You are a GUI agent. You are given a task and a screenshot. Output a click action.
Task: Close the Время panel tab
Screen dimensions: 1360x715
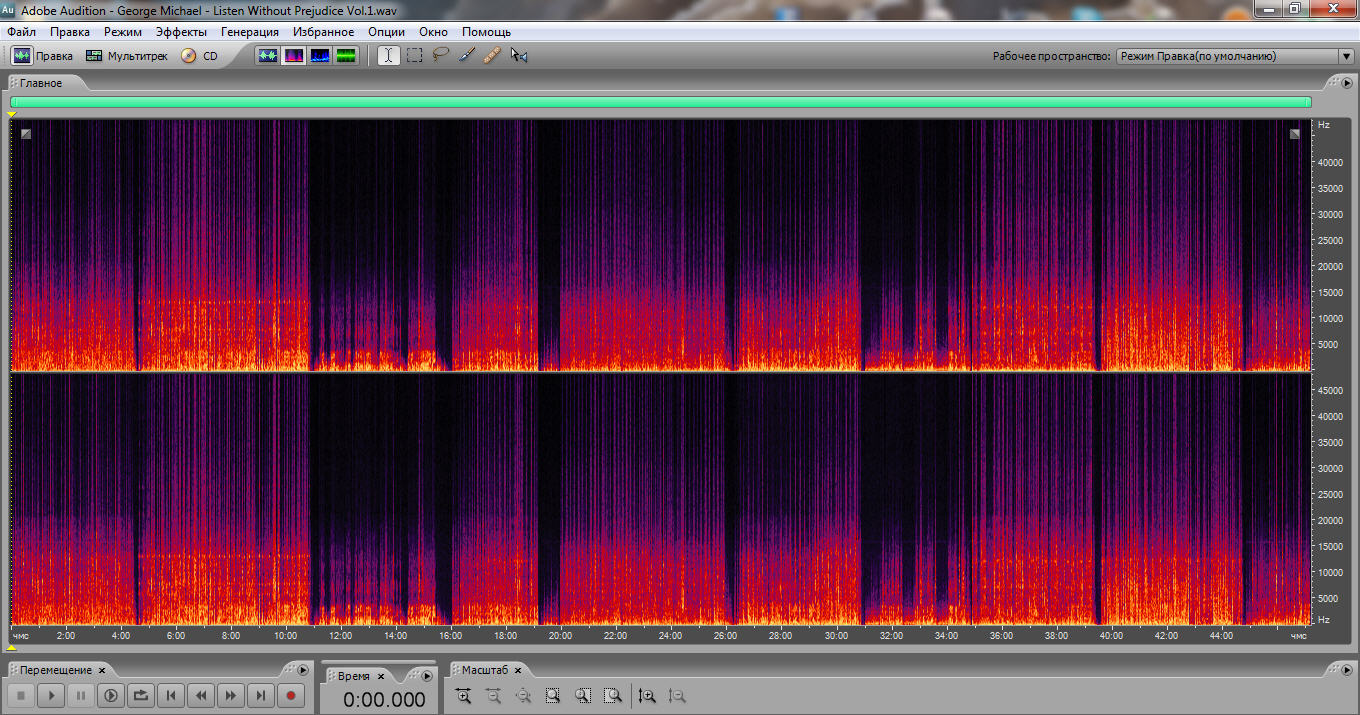coord(380,676)
